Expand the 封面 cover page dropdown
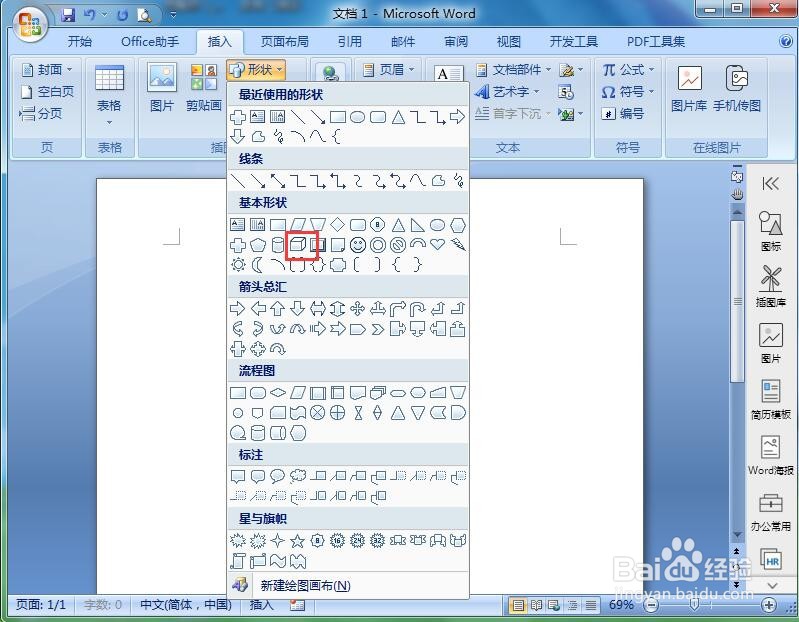 click(47, 69)
